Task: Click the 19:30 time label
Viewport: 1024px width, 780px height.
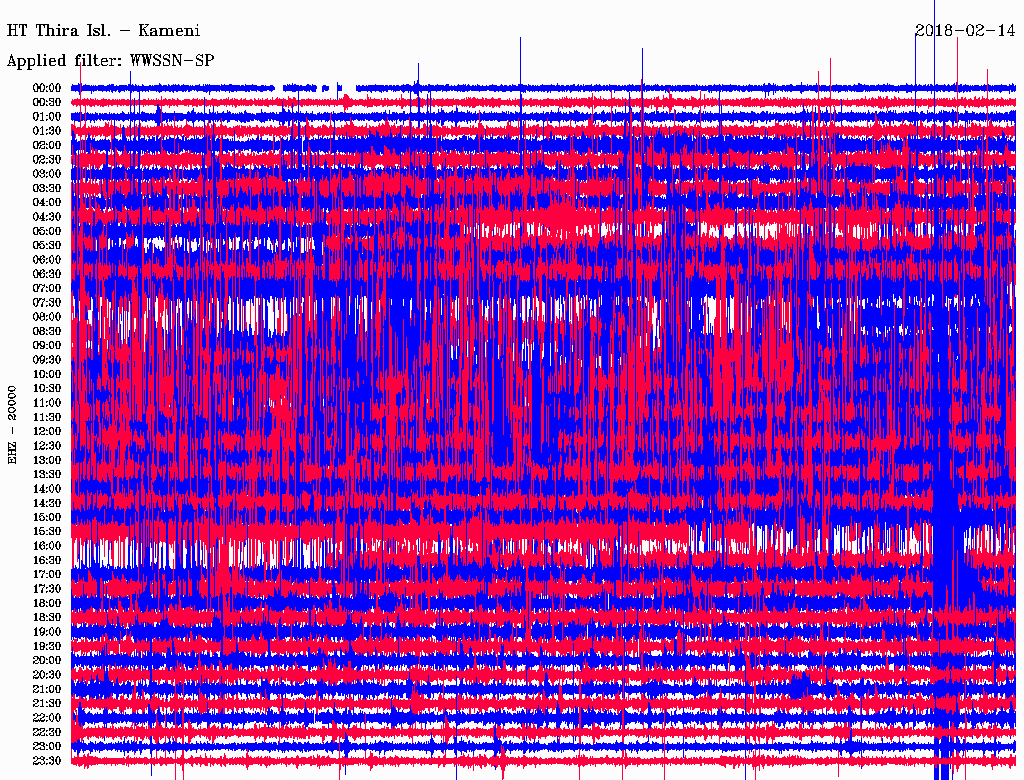Action: 47,646
